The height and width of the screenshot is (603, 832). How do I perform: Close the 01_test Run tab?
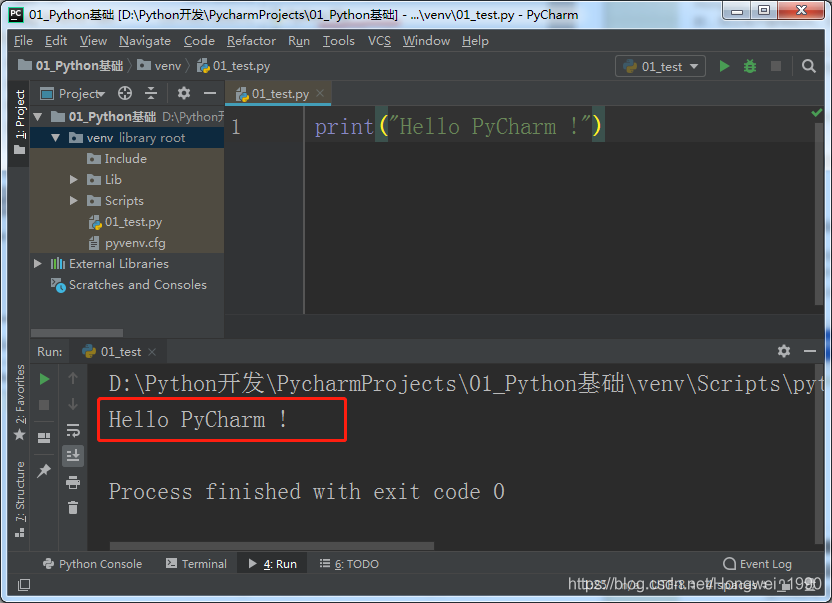tap(152, 352)
